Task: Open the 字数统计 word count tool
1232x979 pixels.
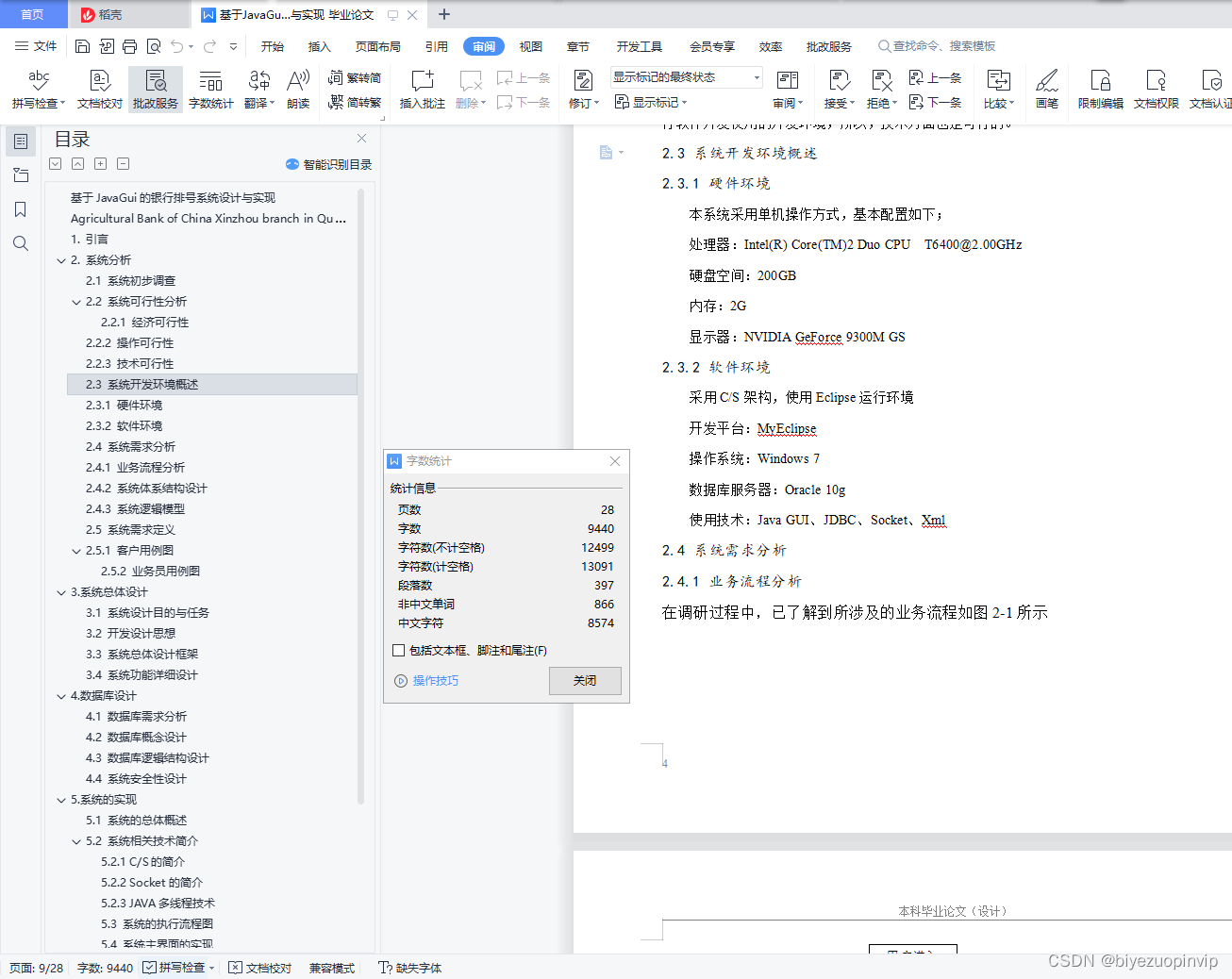Action: (210, 90)
